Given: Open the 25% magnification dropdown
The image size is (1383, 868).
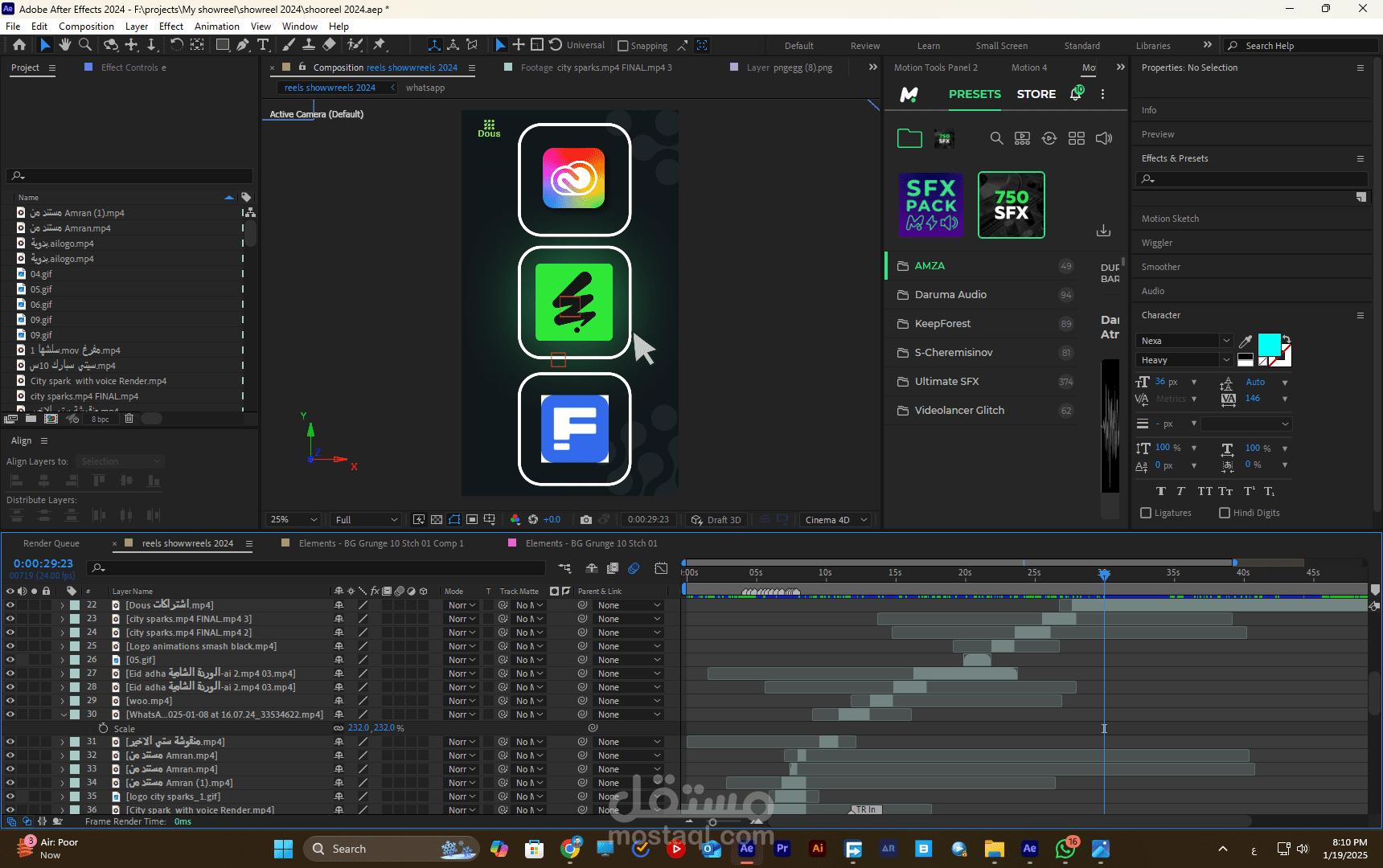Looking at the screenshot, I should [293, 520].
